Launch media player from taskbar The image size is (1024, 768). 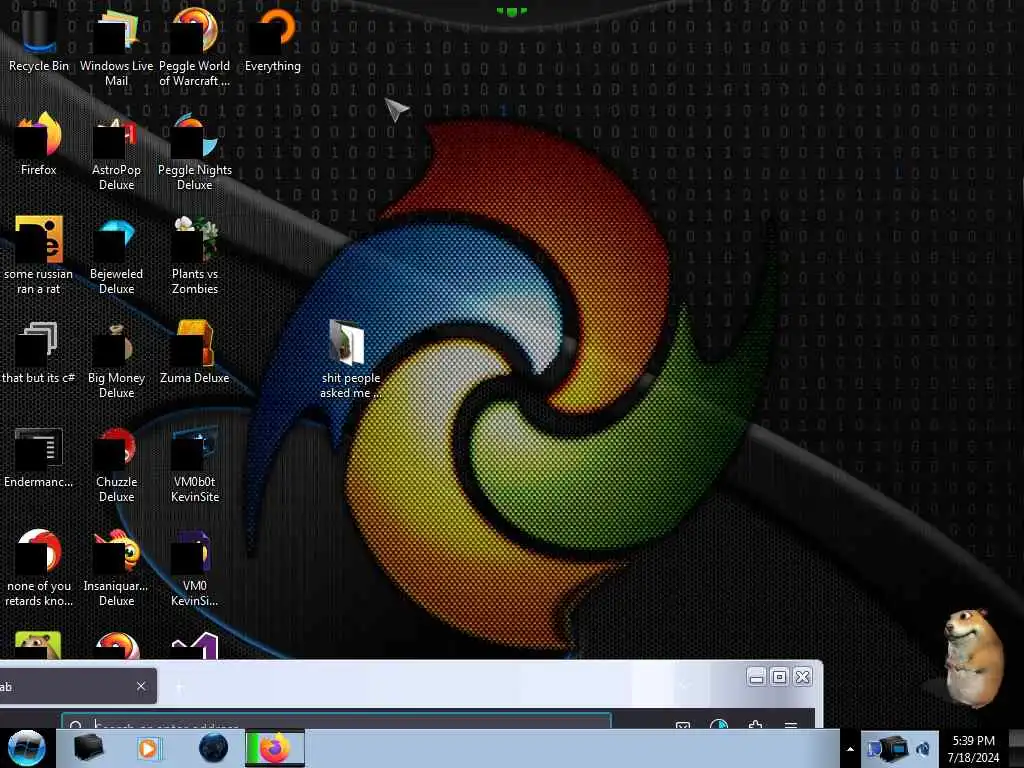click(x=149, y=748)
